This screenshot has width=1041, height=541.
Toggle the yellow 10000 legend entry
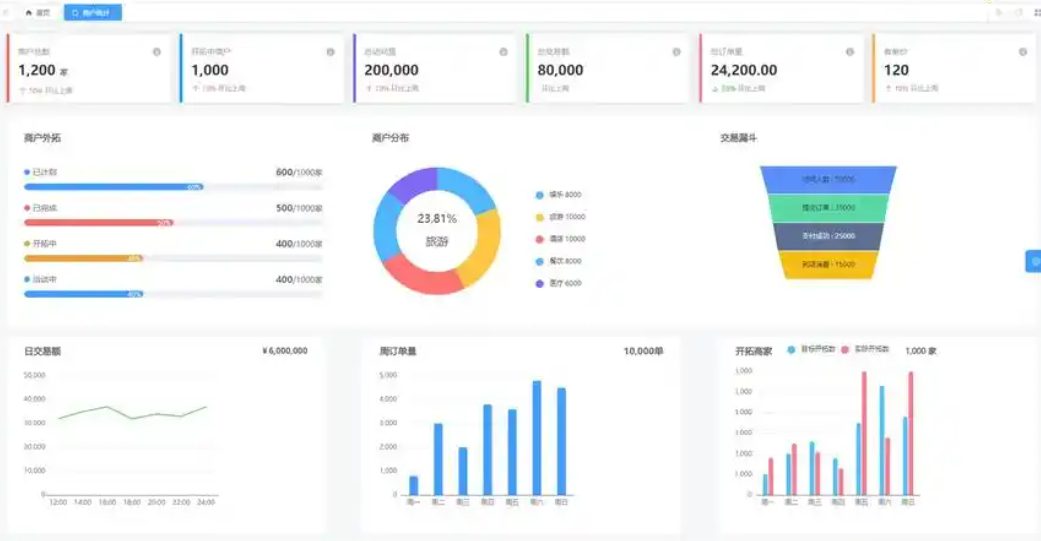560,217
